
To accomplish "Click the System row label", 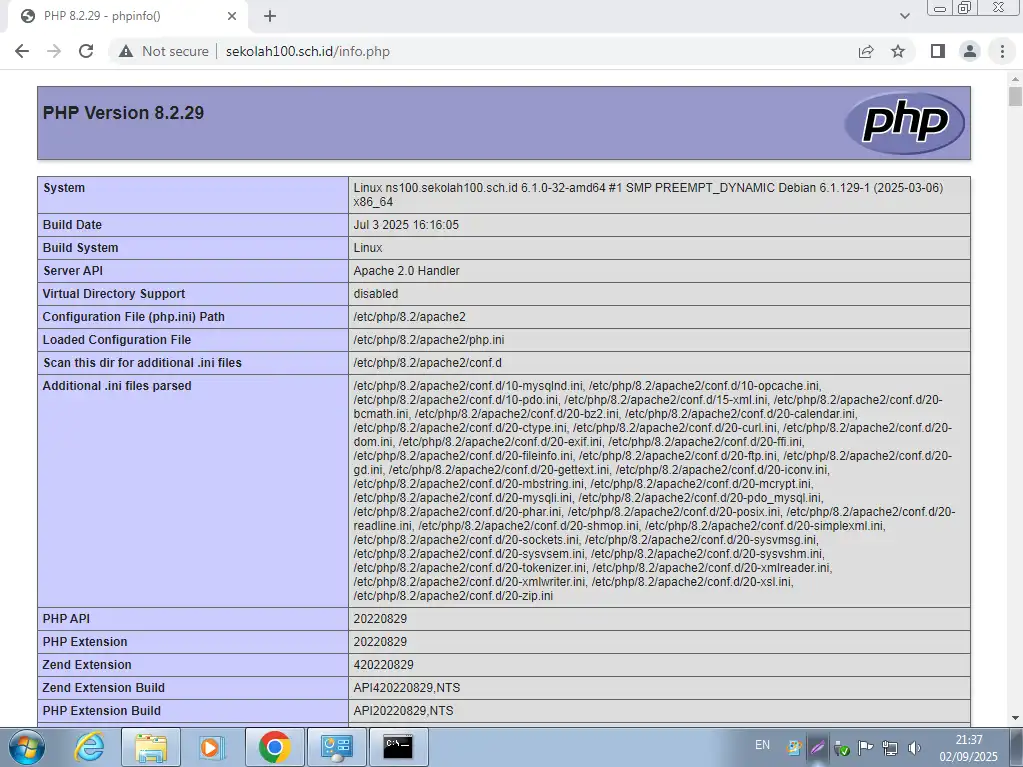I will click(x=64, y=188).
